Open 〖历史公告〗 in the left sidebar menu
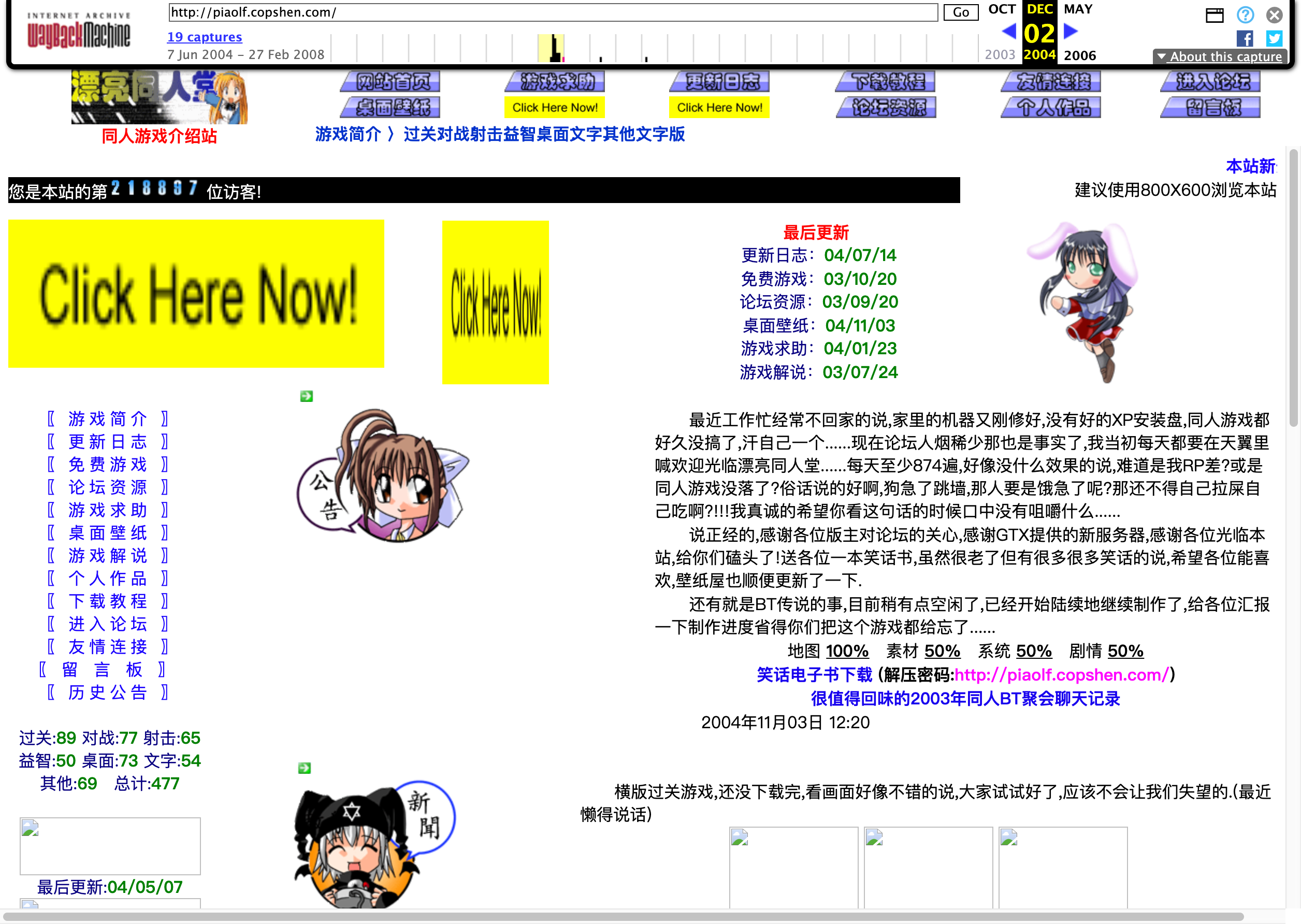Screen dimensions: 1301x924 (108, 692)
